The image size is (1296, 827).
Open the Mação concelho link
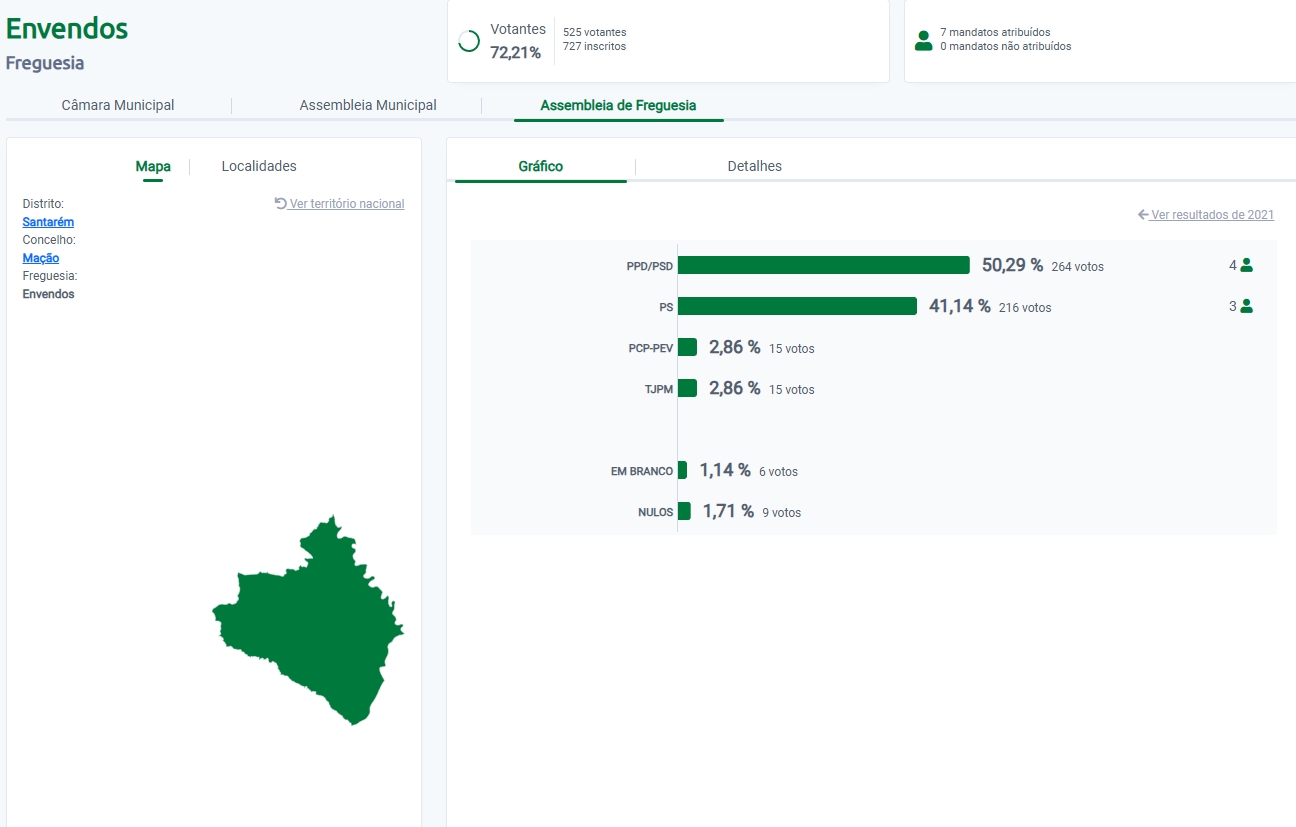click(41, 258)
